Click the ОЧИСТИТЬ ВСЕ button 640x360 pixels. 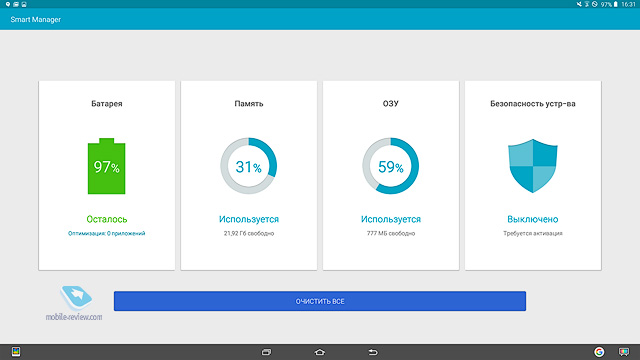click(x=320, y=301)
